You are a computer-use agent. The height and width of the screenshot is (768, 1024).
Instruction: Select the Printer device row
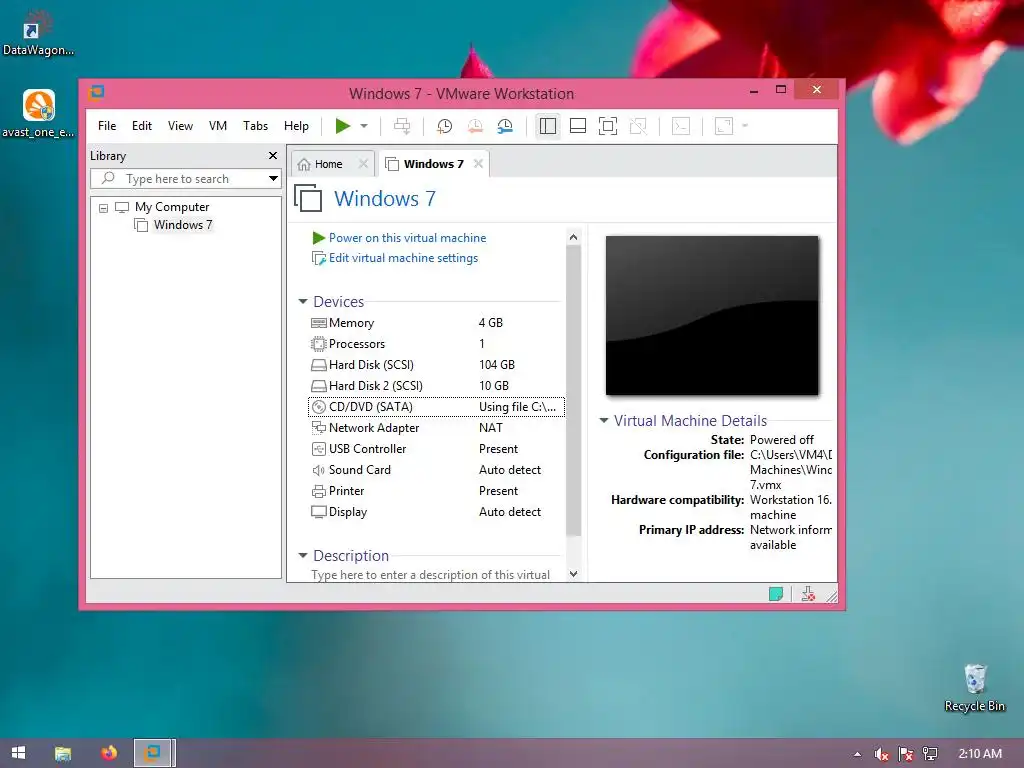pos(436,490)
